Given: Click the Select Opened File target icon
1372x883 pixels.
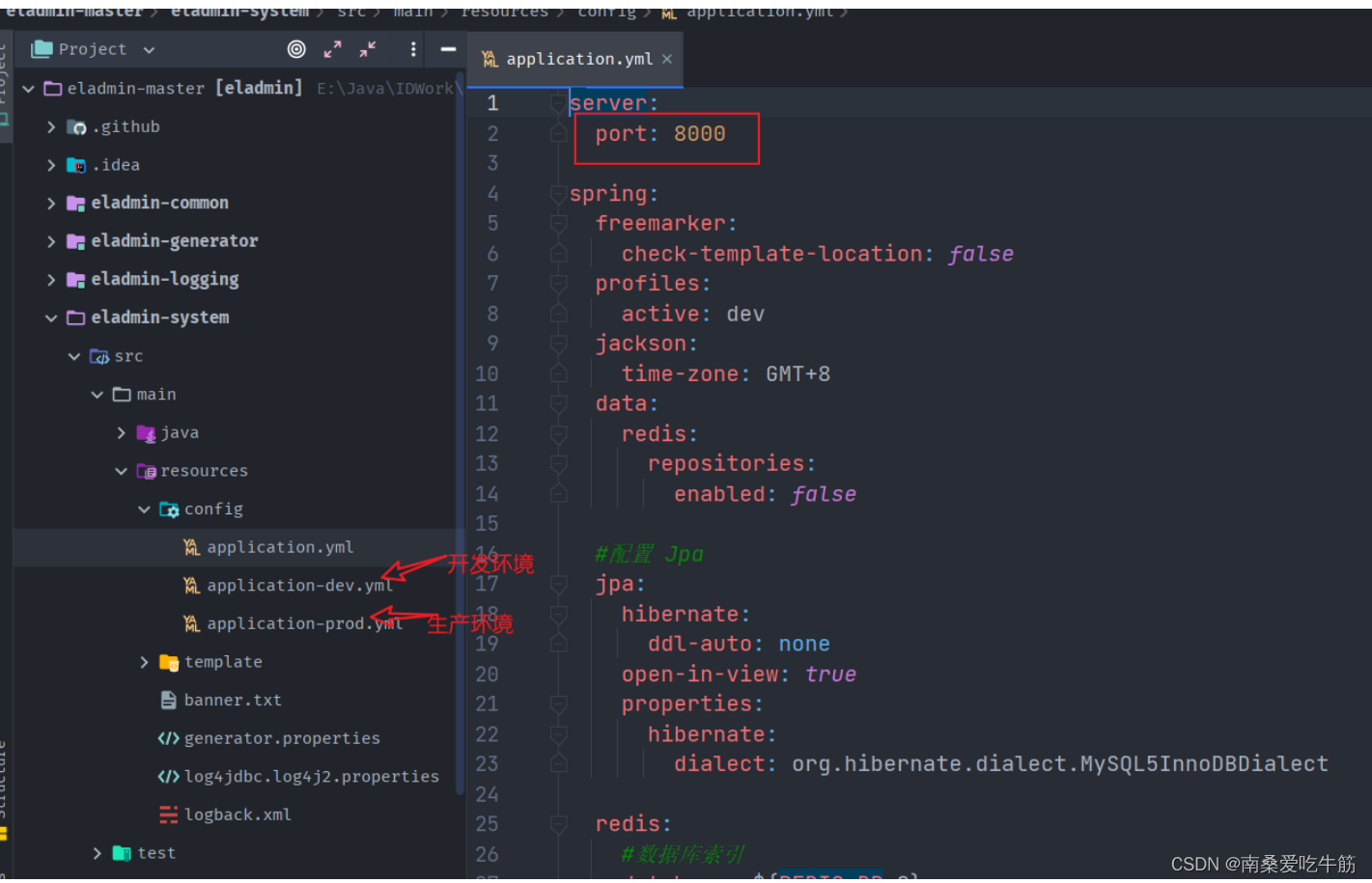Looking at the screenshot, I should (x=296, y=49).
